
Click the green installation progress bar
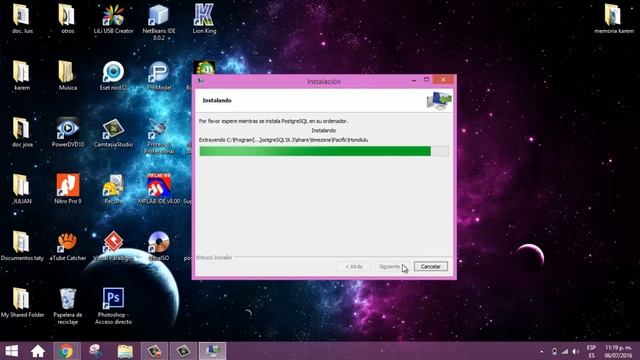click(324, 151)
